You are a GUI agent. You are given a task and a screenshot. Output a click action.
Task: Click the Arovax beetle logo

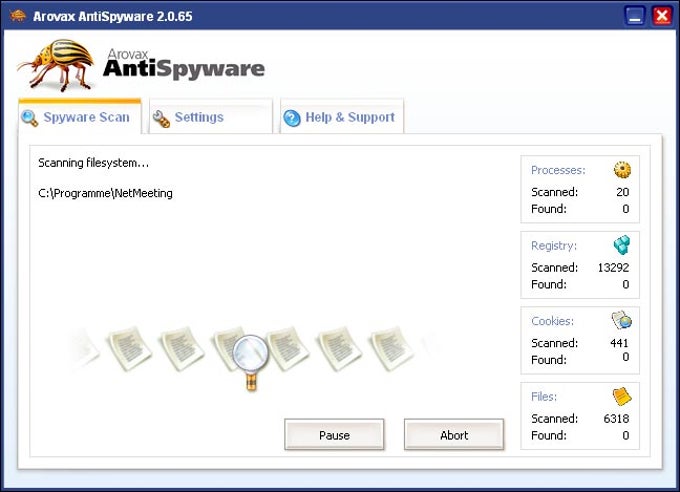click(56, 64)
